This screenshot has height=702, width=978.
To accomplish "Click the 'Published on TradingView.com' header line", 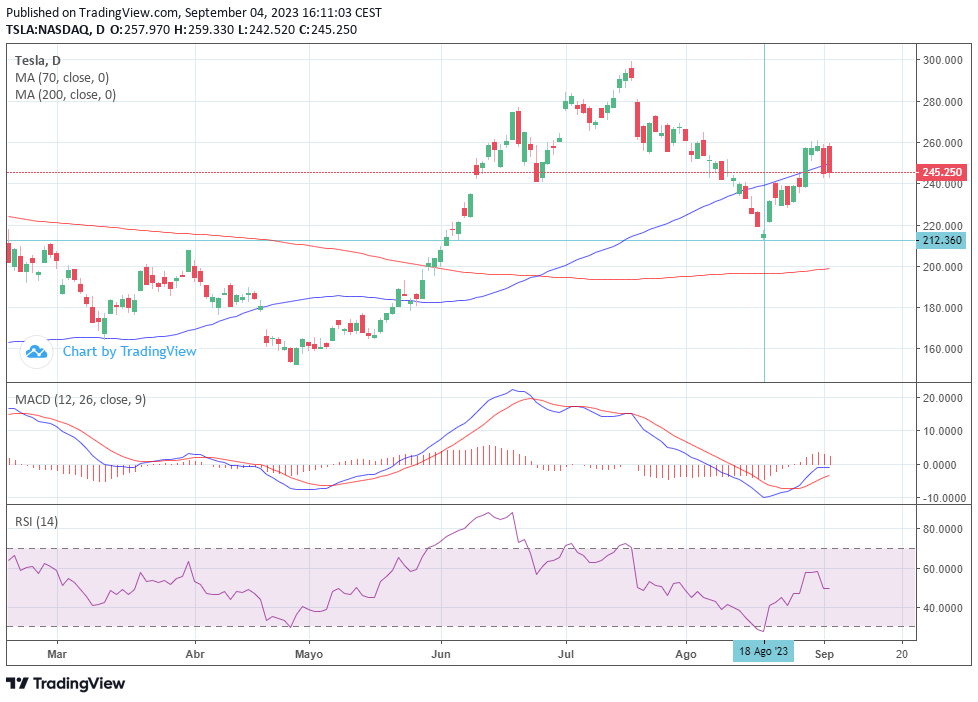I will click(194, 12).
